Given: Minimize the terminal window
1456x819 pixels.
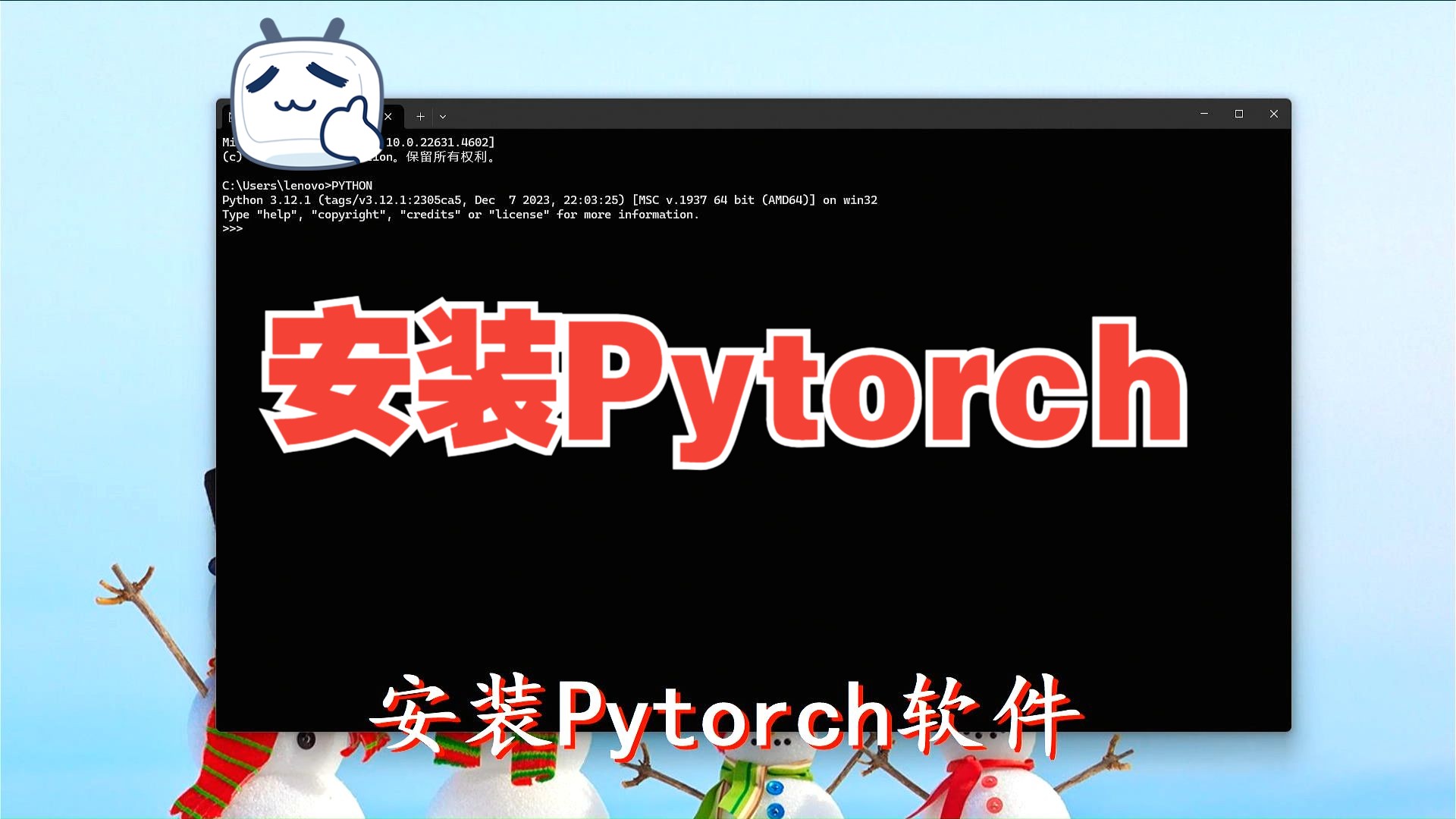Looking at the screenshot, I should click(x=1203, y=114).
